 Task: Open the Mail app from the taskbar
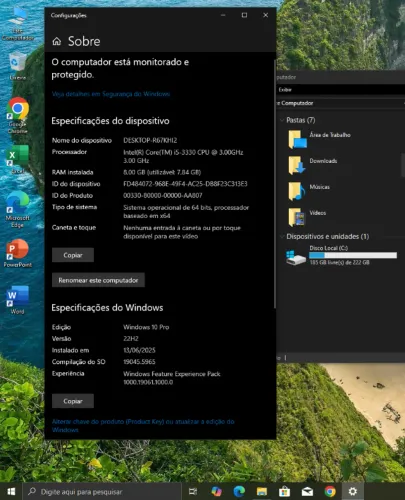click(307, 491)
